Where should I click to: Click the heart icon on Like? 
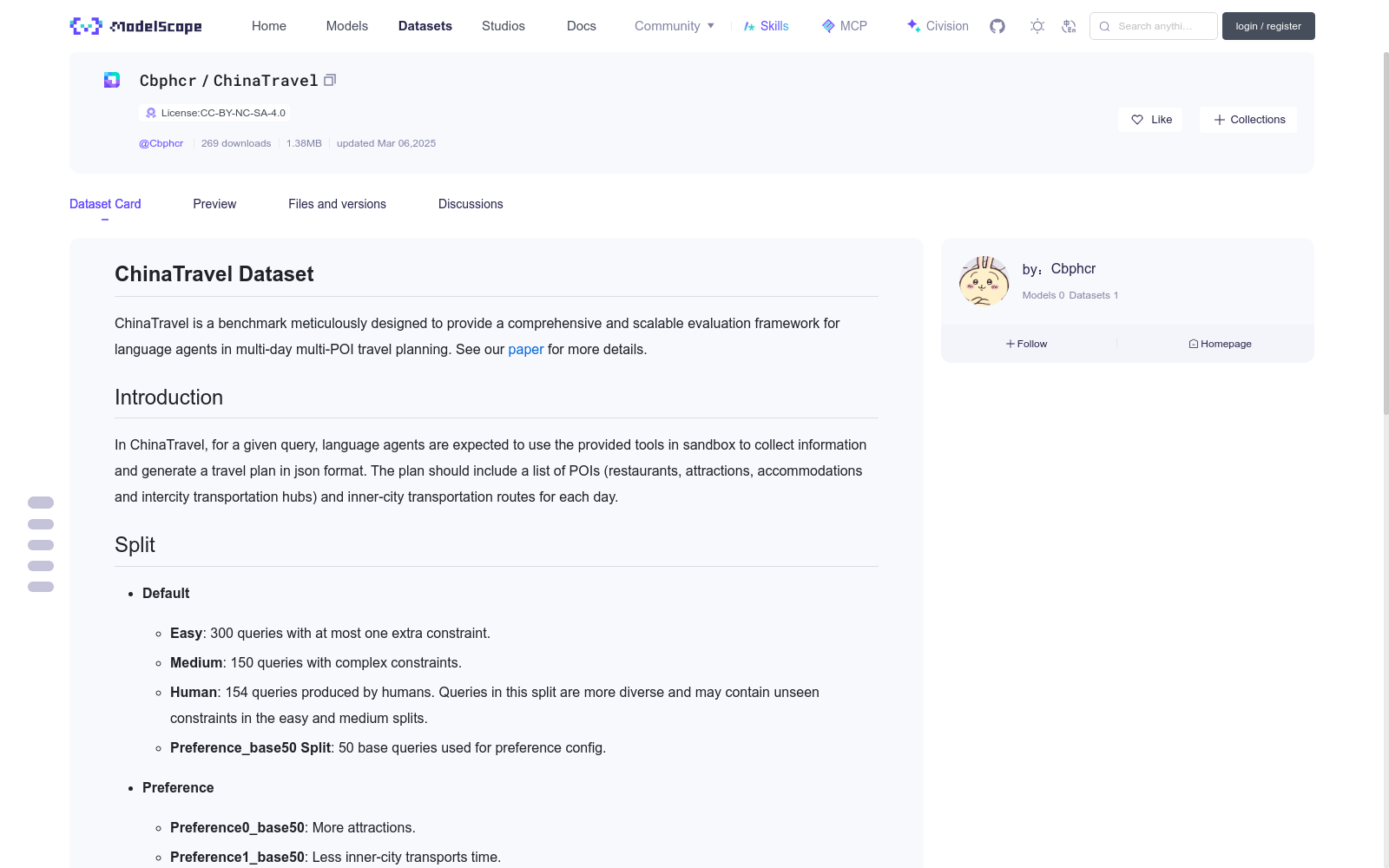pyautogui.click(x=1137, y=120)
